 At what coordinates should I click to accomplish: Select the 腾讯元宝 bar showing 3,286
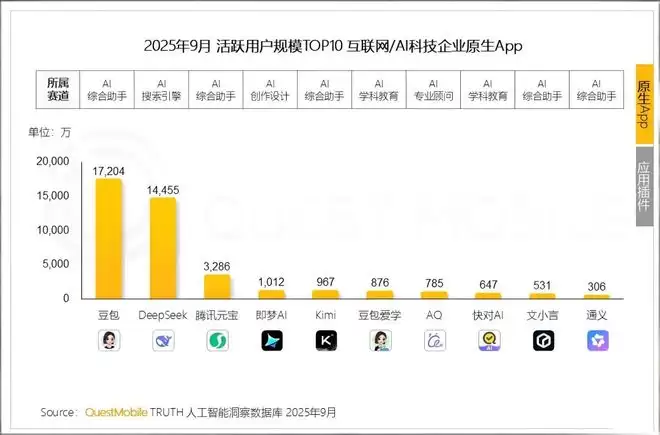[x=217, y=286]
